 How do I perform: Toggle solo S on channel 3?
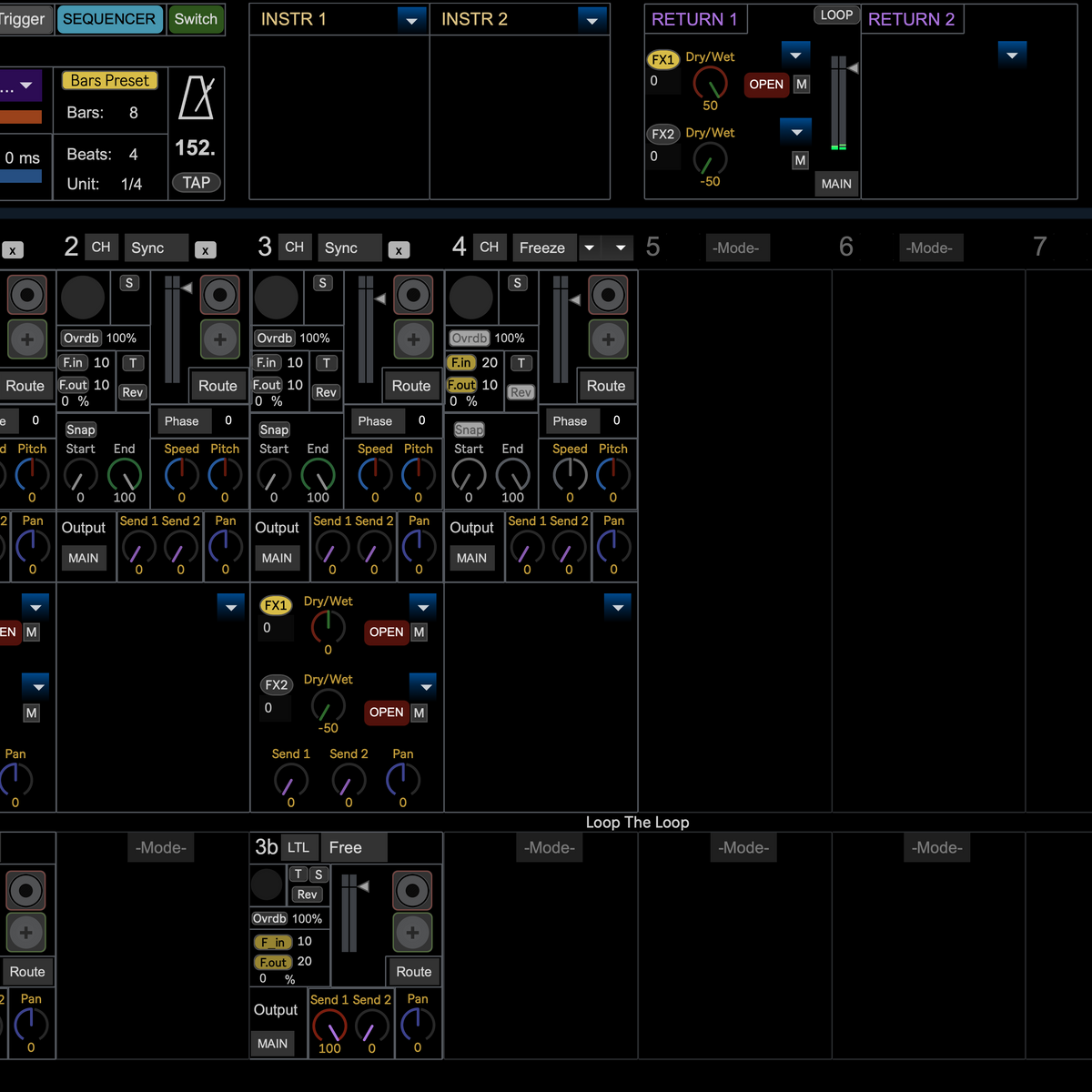click(323, 283)
